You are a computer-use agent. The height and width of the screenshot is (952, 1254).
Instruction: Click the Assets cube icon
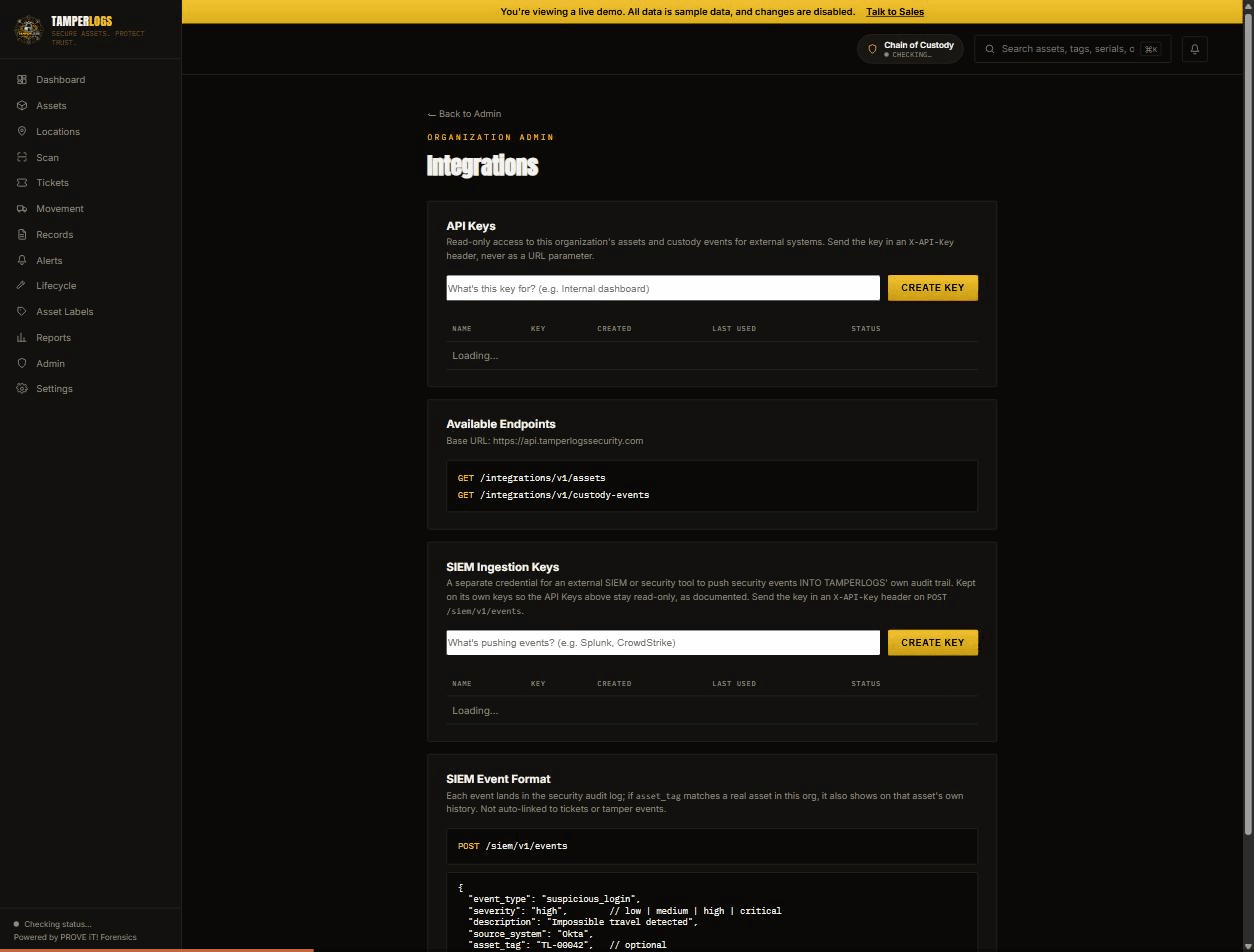22,106
